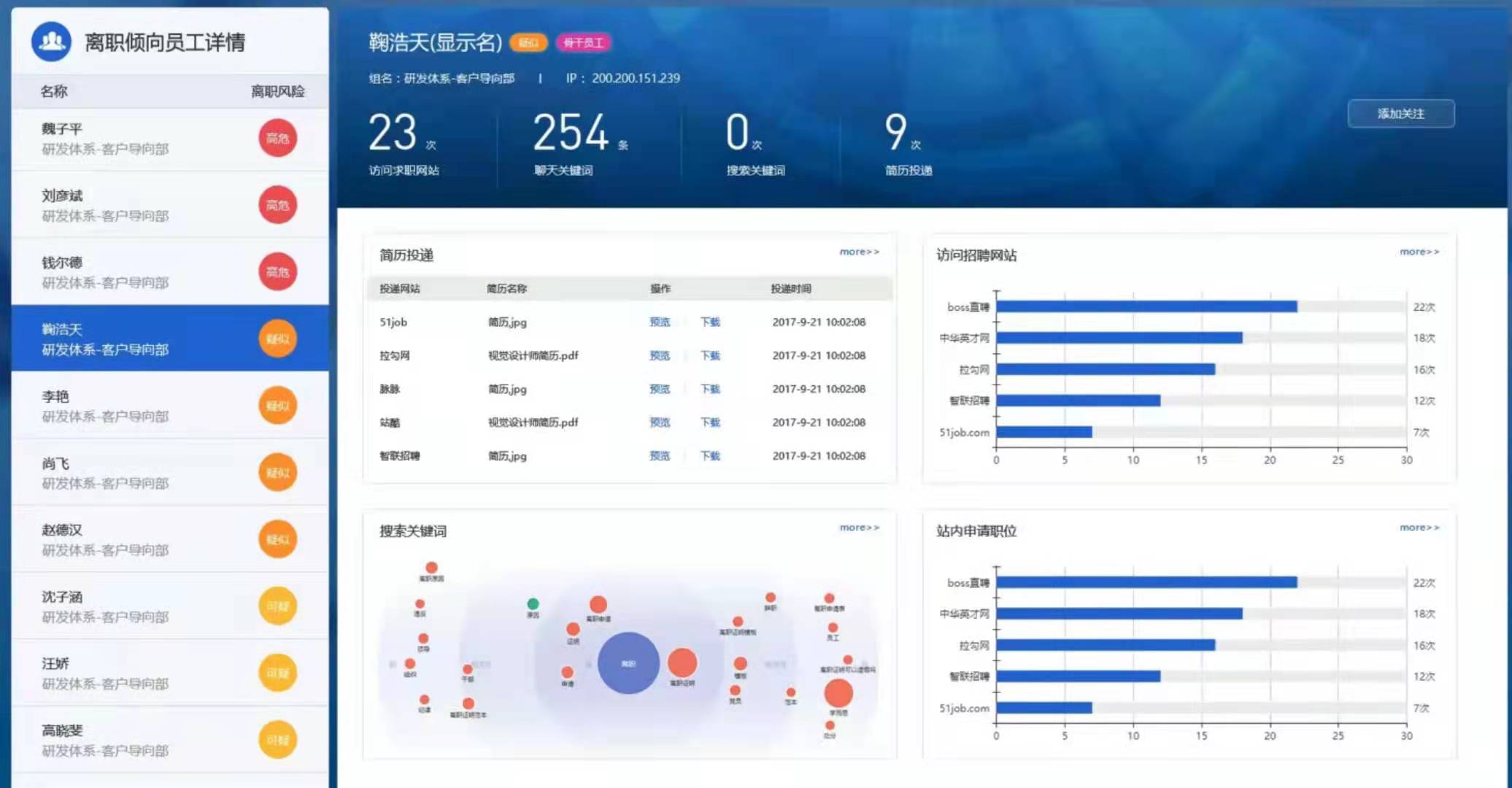Expand 简历投递 panel via more>>

point(859,251)
